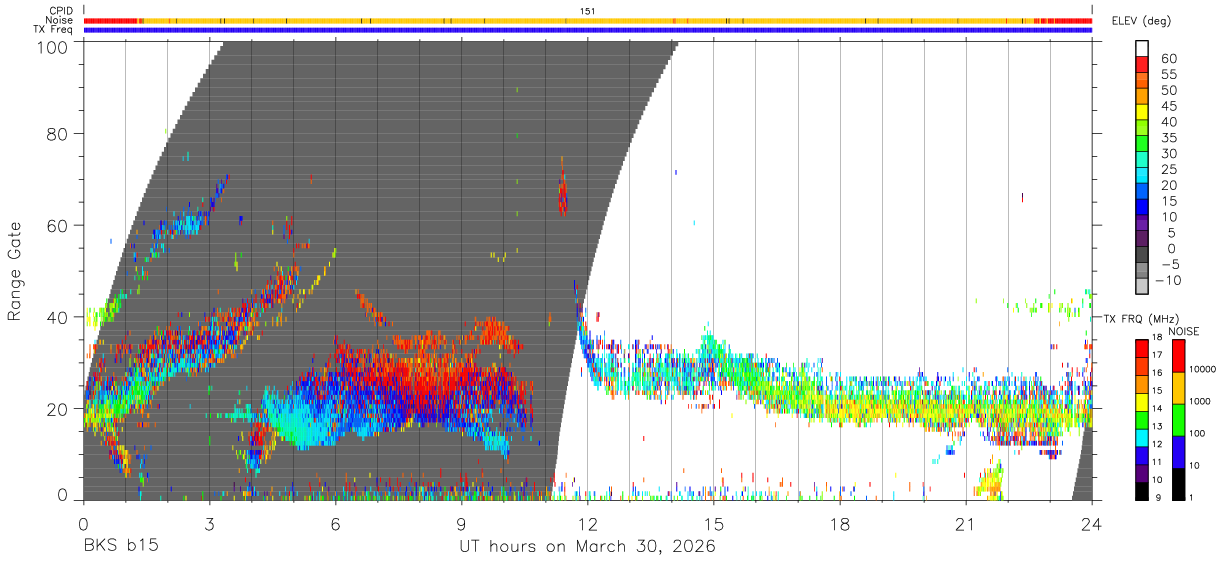
Task: Click the Noise row label
Action: (x=59, y=20)
